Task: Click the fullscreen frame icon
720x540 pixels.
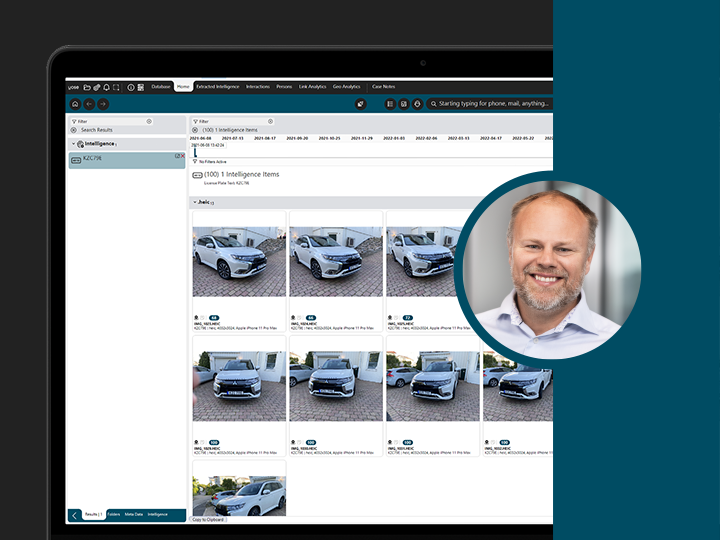Action: (116, 87)
